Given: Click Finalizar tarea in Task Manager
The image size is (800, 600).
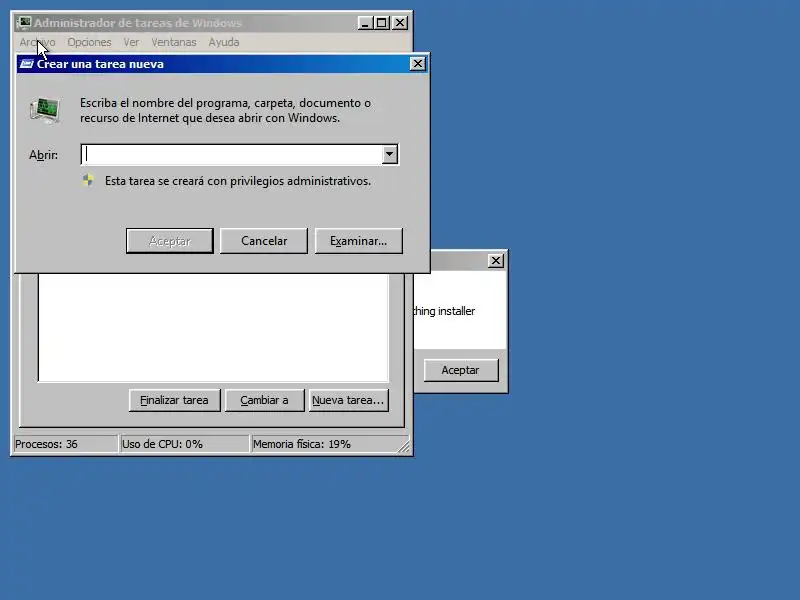Looking at the screenshot, I should click(174, 401).
